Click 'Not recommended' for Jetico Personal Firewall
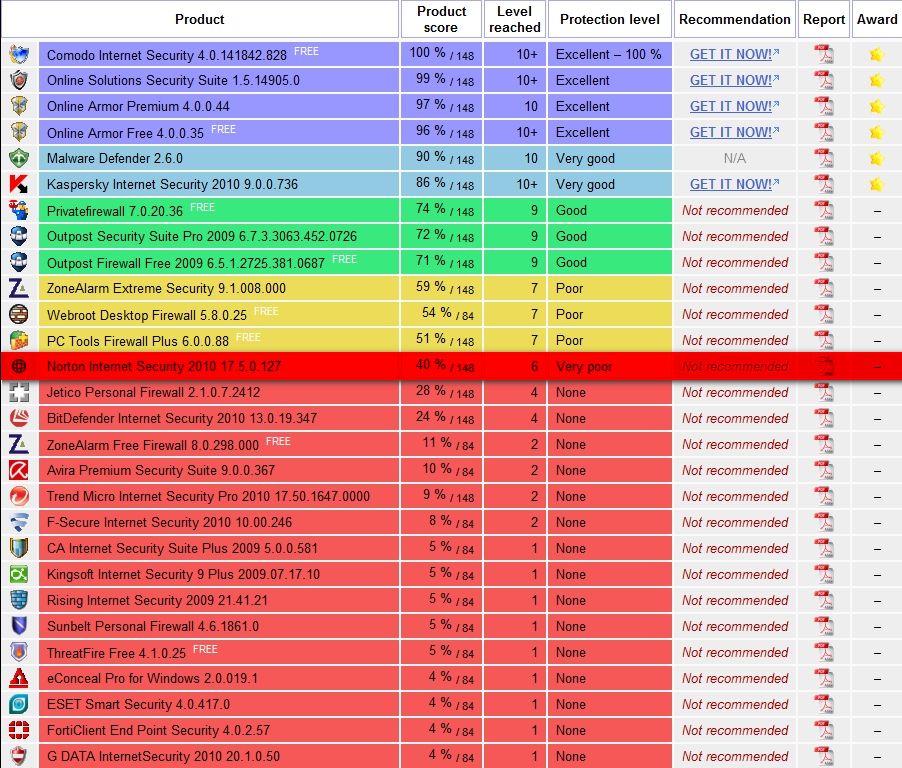902x768 pixels. (735, 392)
